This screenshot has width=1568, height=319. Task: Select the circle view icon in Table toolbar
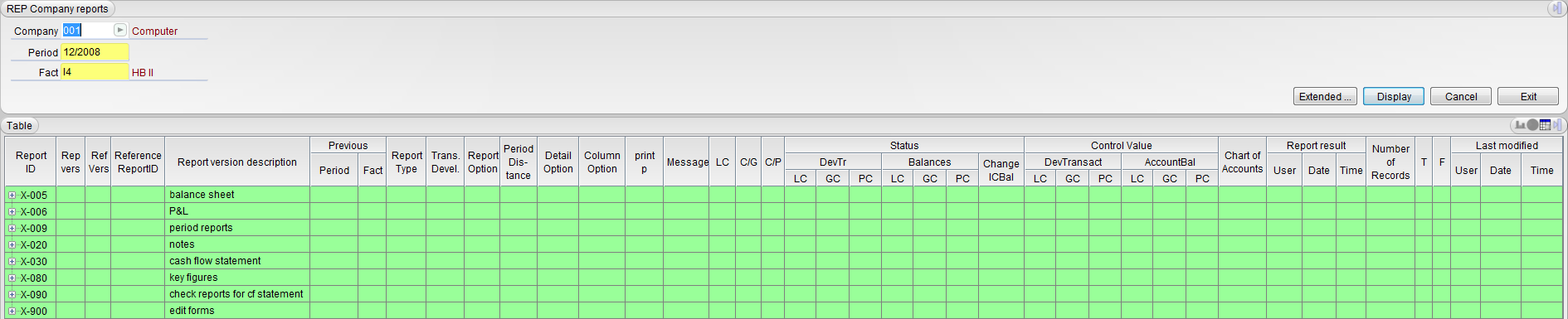pyautogui.click(x=1532, y=125)
